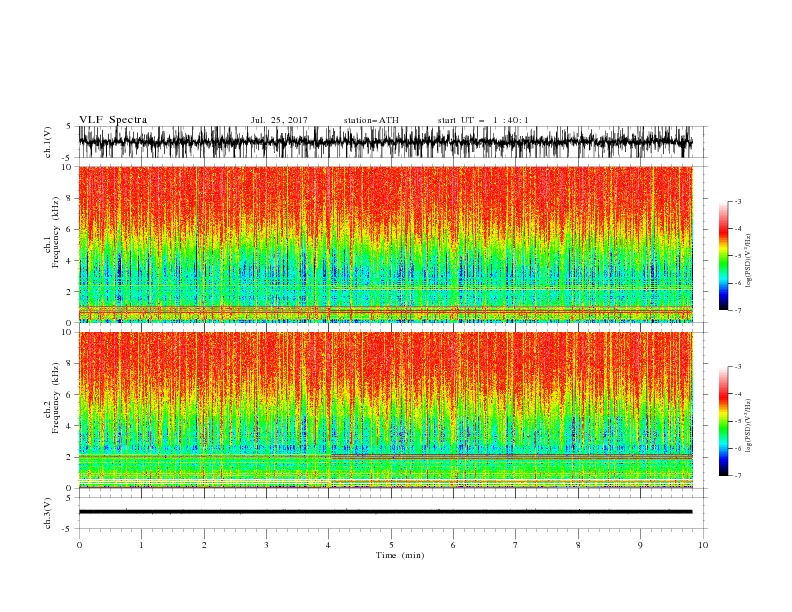This screenshot has height=612, width=792.
Task: Click the ch.2 color bar legend
Action: [x=723, y=421]
